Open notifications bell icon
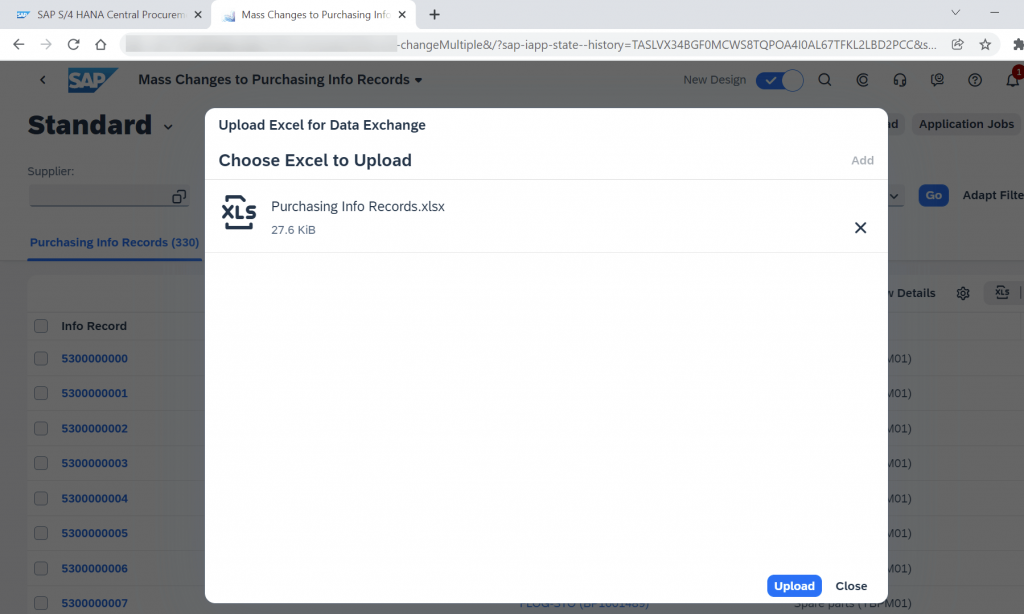The image size is (1024, 614). (1012, 80)
